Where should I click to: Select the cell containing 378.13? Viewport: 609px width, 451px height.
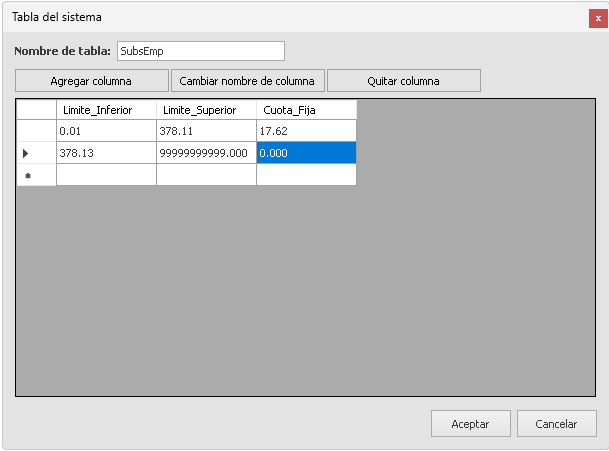(x=106, y=153)
